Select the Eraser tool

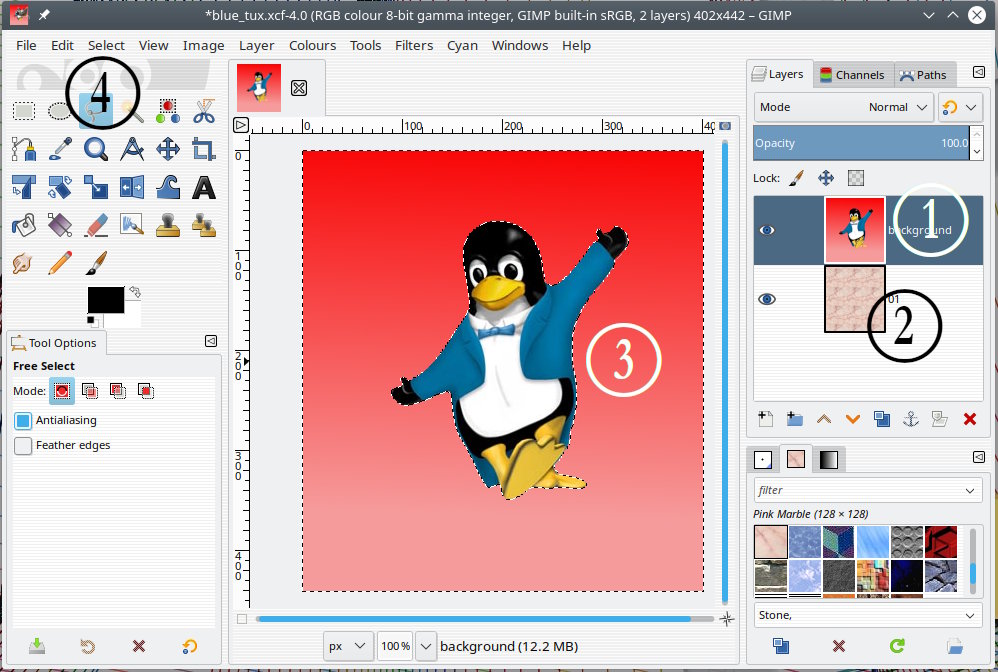95,225
